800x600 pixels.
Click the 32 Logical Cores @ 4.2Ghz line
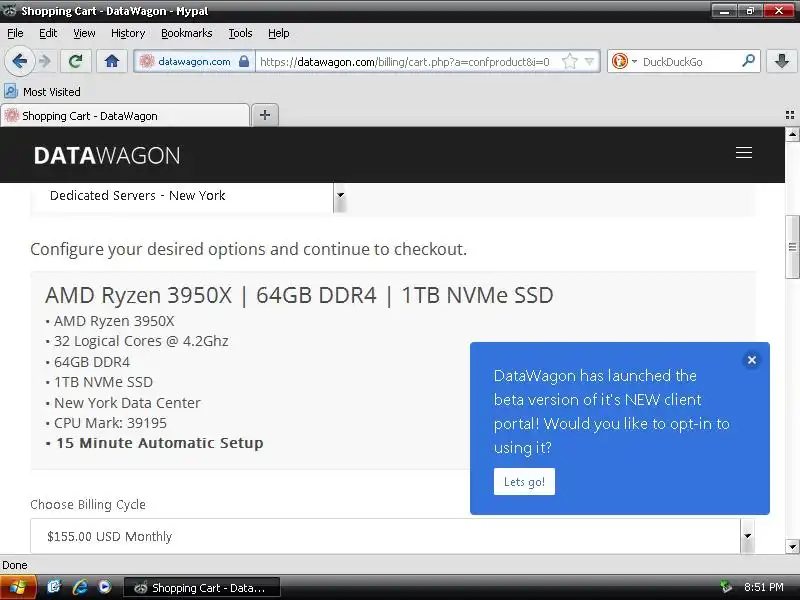point(141,341)
